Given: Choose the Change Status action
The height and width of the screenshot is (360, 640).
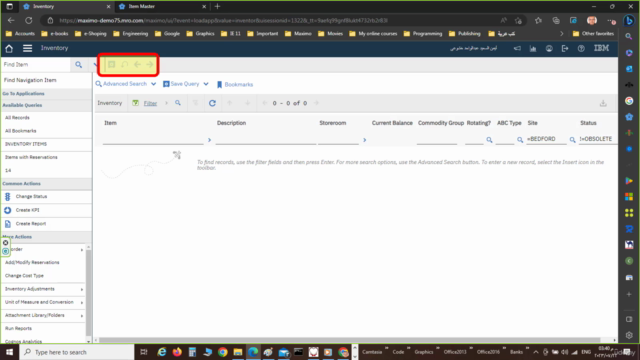Looking at the screenshot, I should click(31, 197).
